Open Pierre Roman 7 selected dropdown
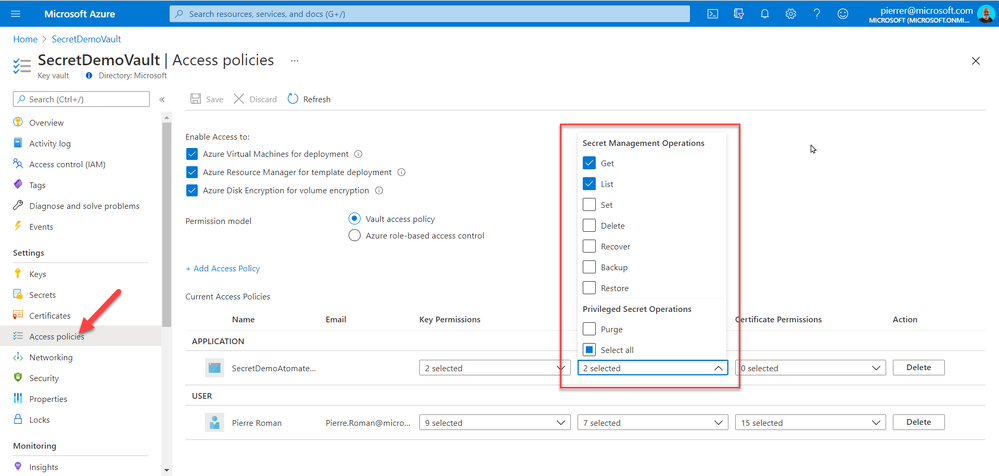999x476 pixels. click(652, 422)
